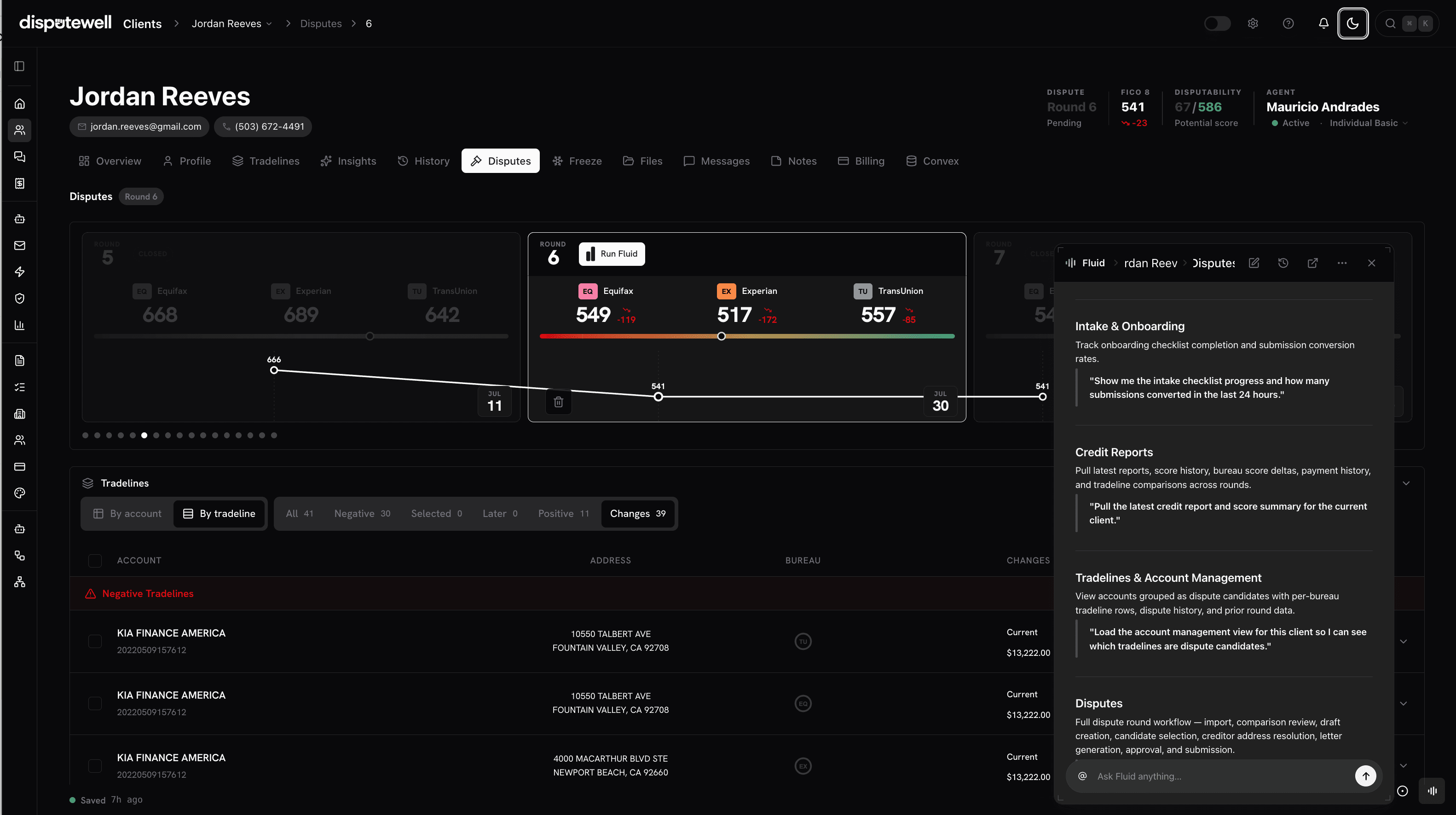Open the Convex tab
Image resolution: width=1456 pixels, height=815 pixels.
[x=933, y=161]
